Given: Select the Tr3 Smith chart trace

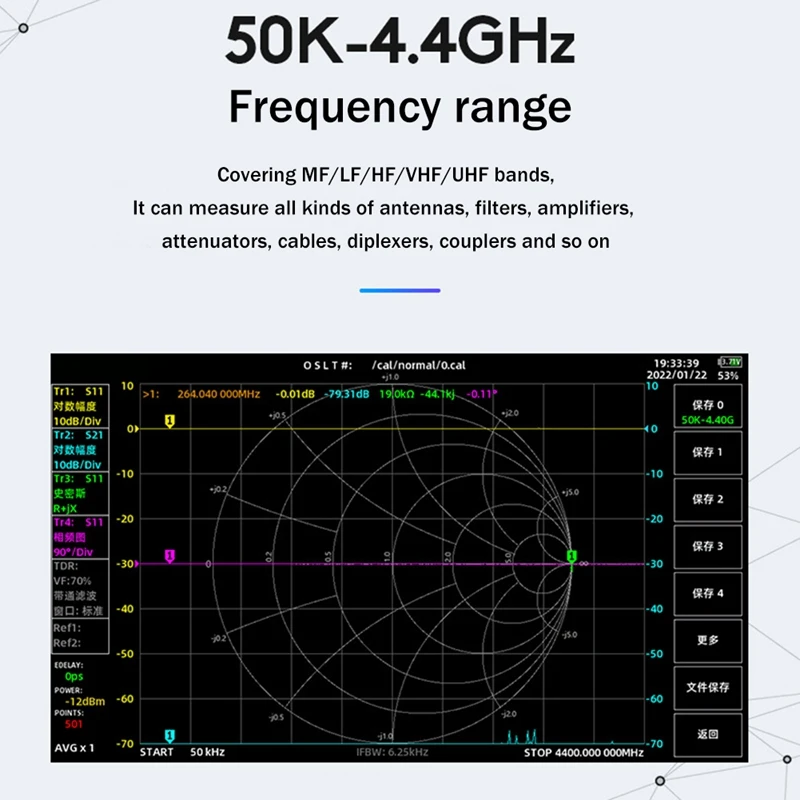Looking at the screenshot, I should click(x=77, y=492).
